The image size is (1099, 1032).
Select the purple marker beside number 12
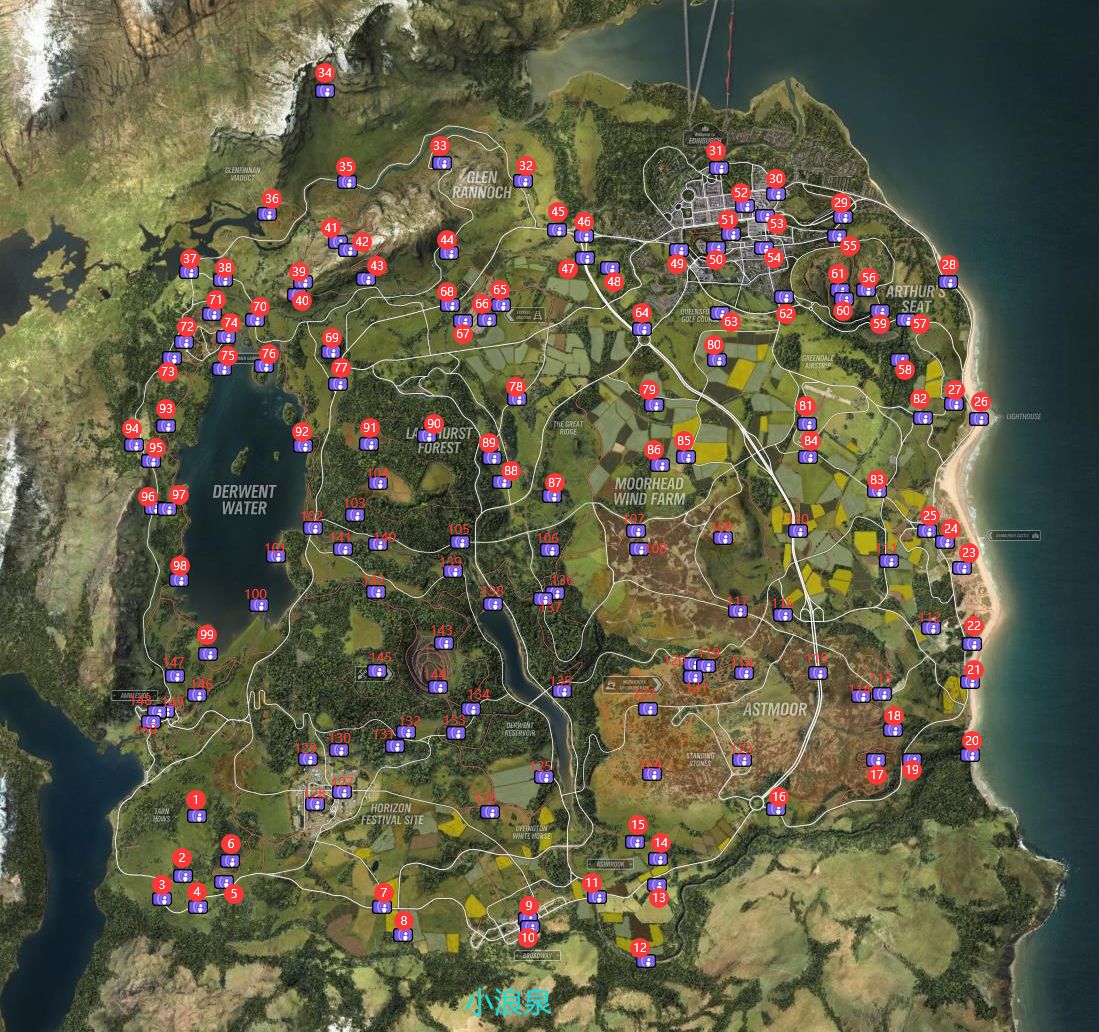tap(646, 961)
